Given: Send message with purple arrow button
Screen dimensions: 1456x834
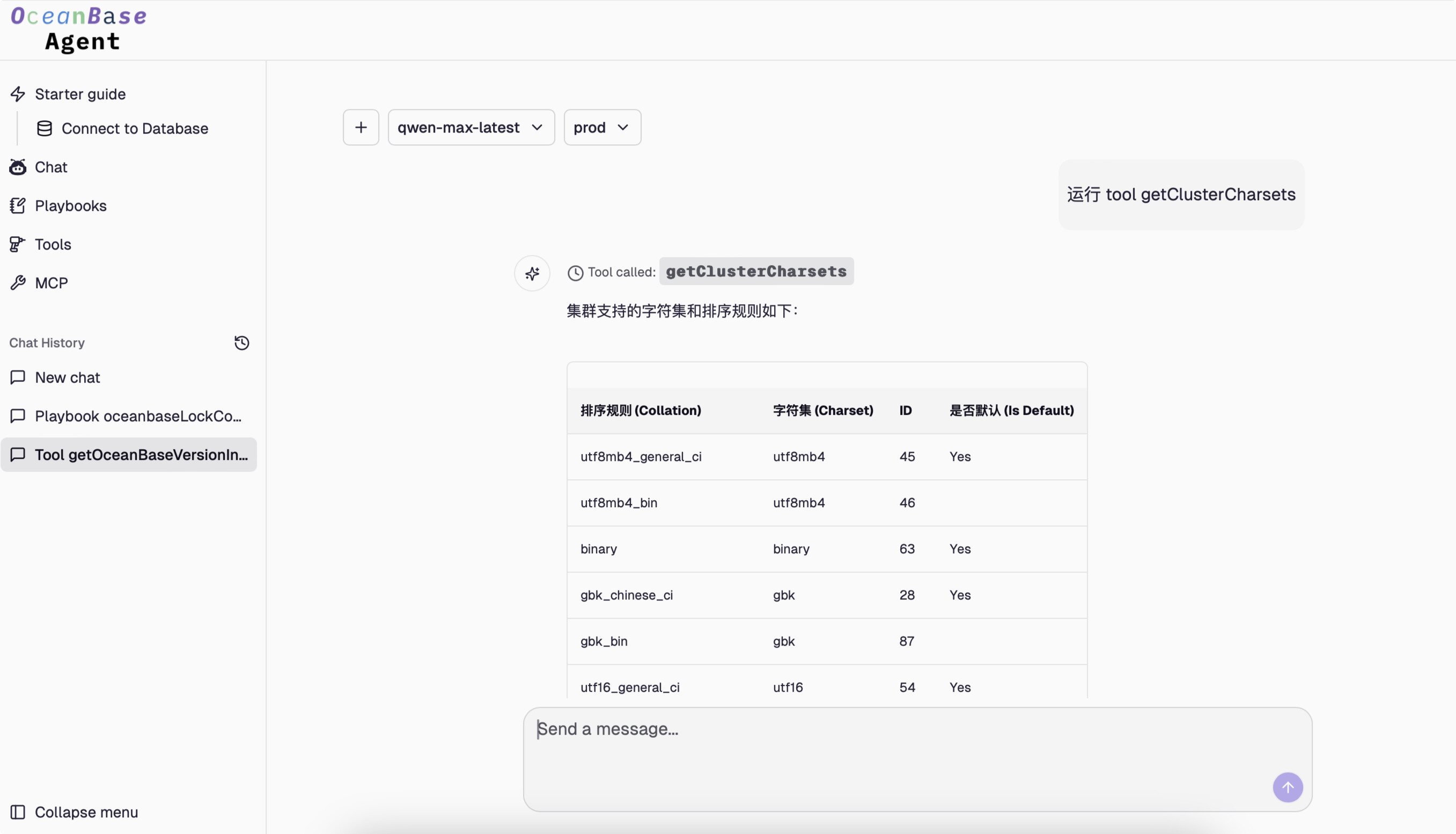Looking at the screenshot, I should click(1288, 788).
